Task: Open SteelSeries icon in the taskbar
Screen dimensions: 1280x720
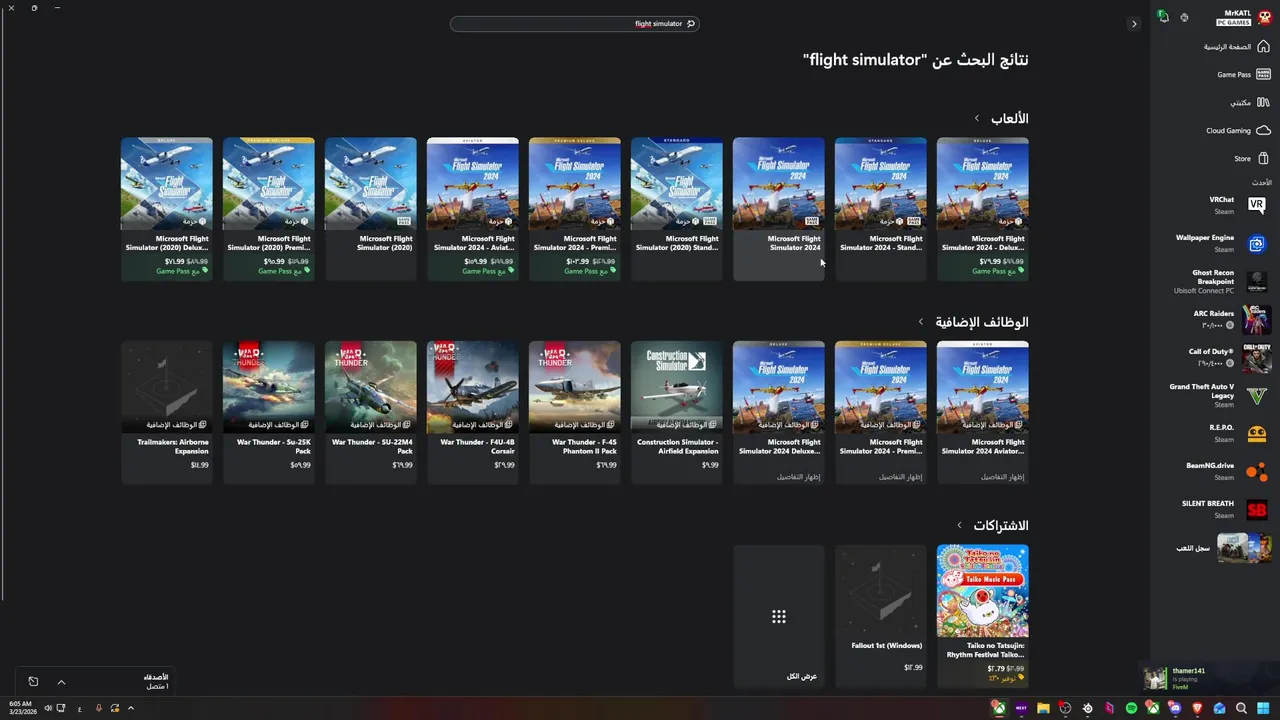Action: tap(1087, 708)
